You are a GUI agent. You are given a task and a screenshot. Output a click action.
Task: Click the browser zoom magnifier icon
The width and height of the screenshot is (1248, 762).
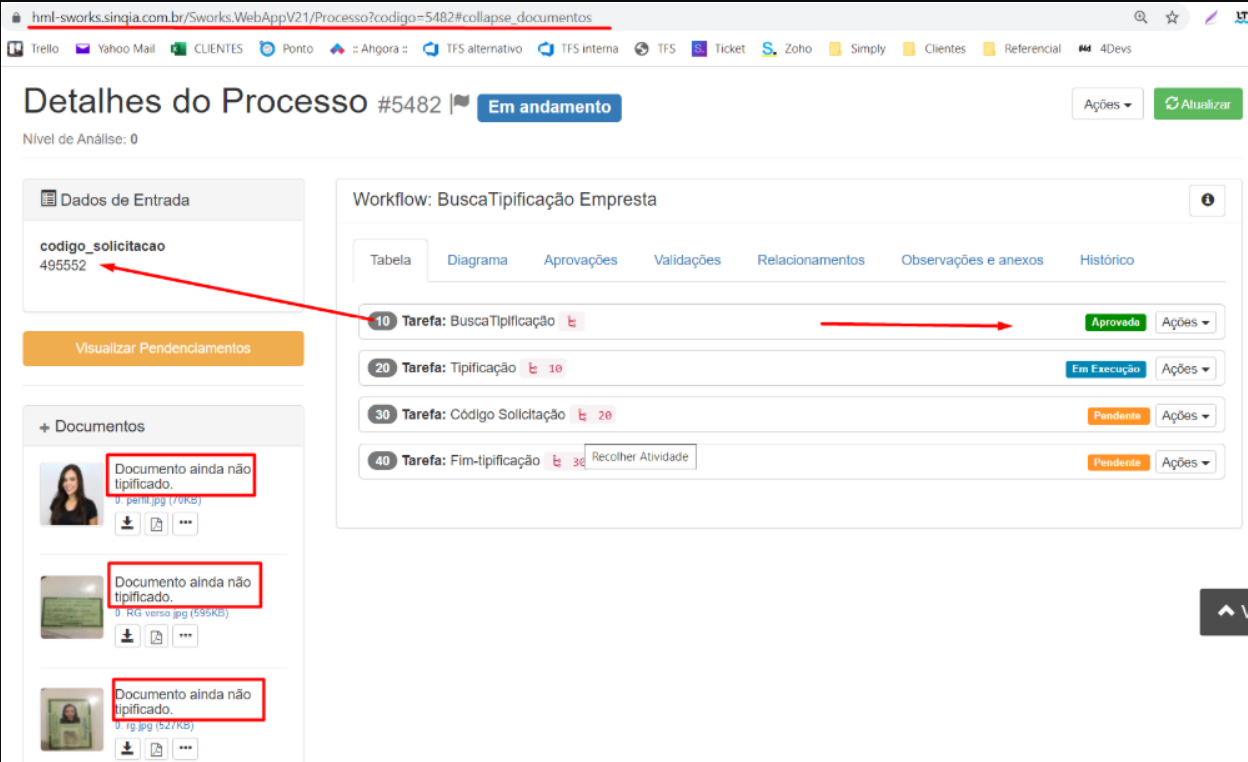1141,17
